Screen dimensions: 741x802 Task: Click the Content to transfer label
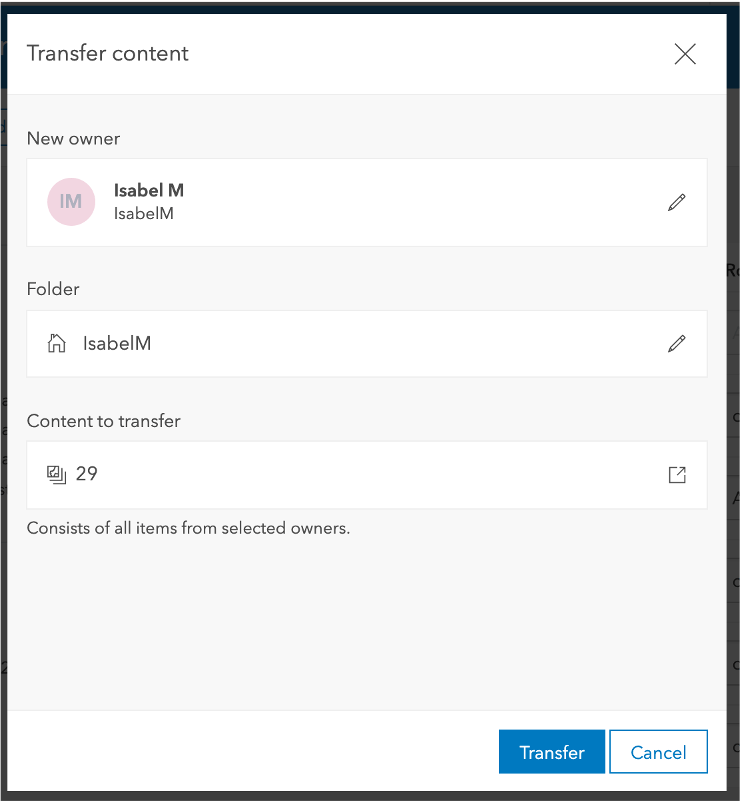(103, 421)
